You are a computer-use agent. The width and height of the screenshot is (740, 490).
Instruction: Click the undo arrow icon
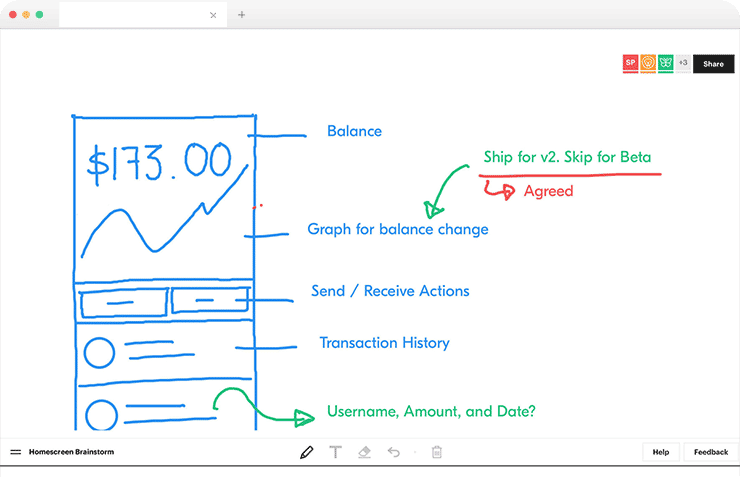click(x=394, y=452)
